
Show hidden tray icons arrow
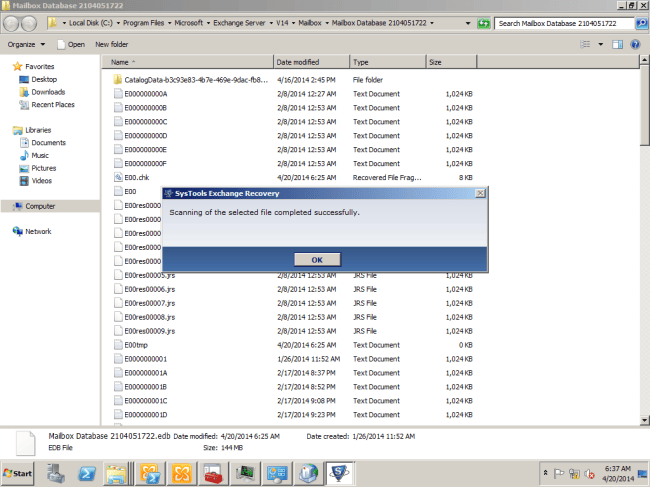click(x=546, y=473)
